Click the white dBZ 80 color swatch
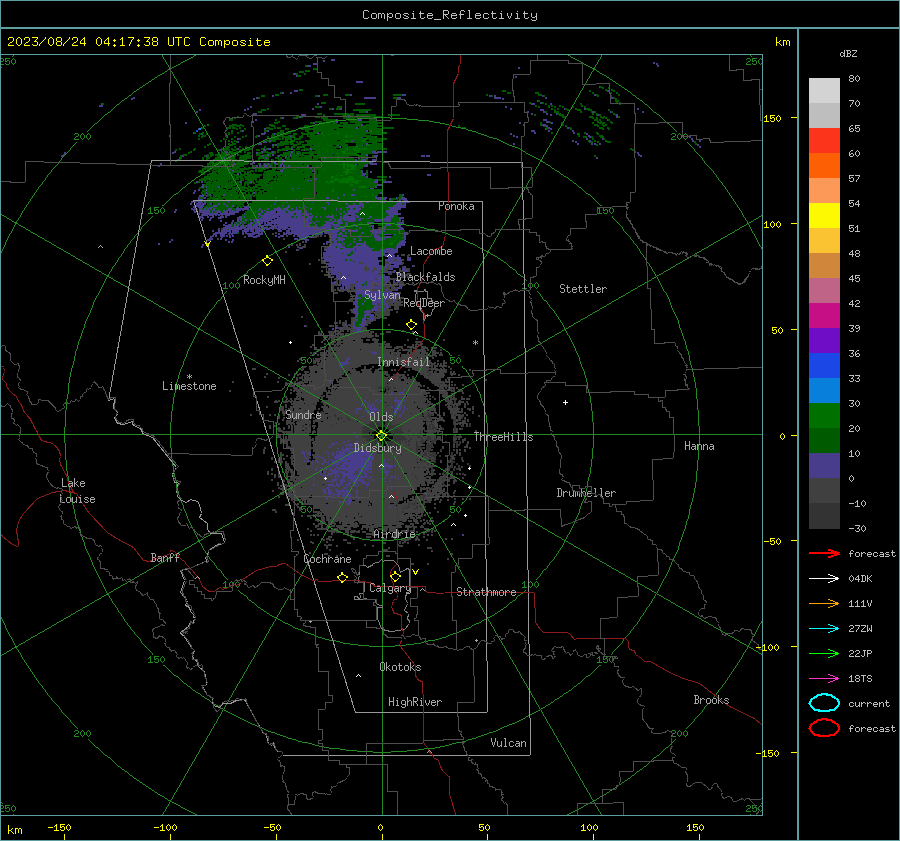 click(824, 90)
